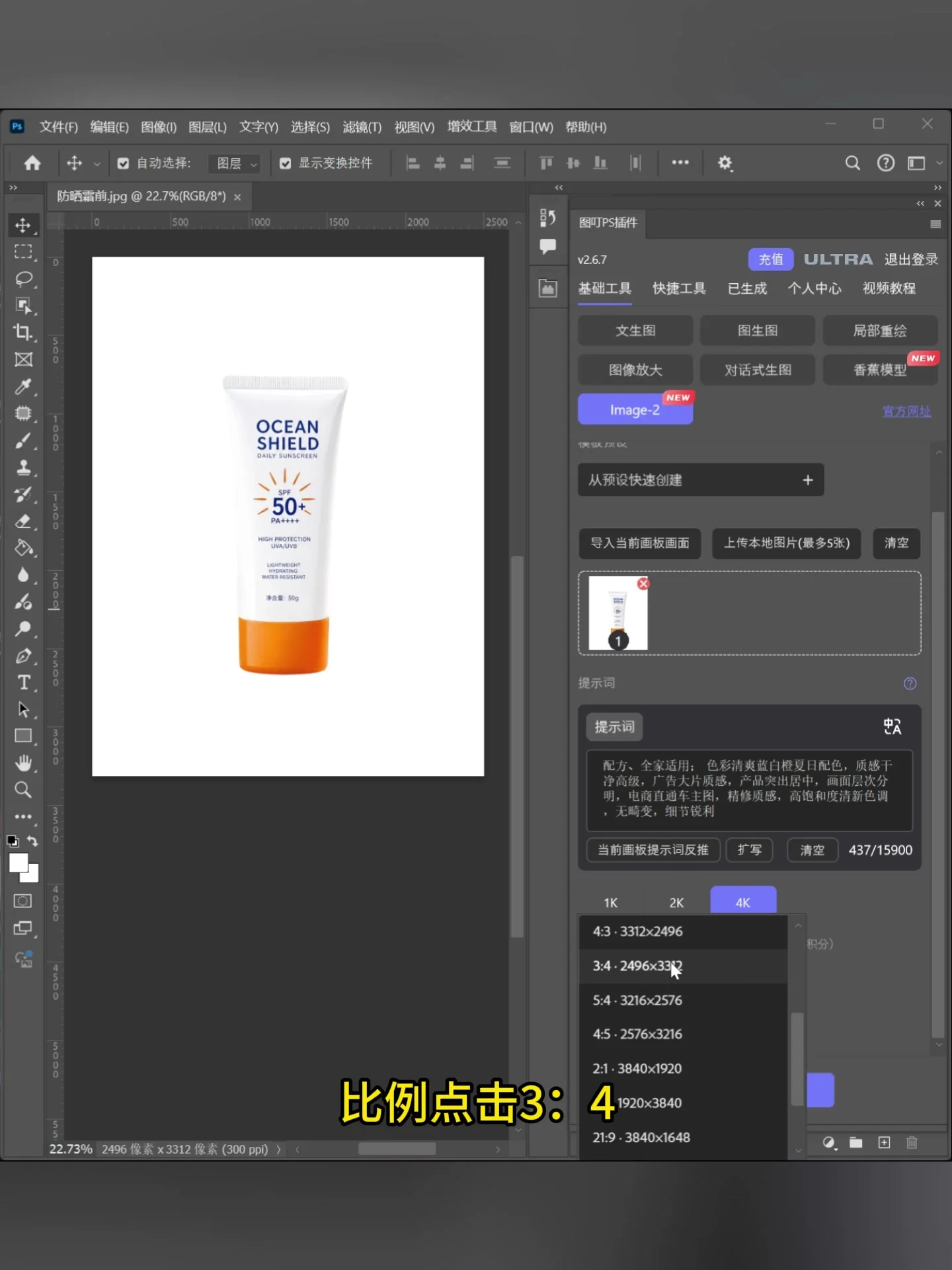952x1270 pixels.
Task: Select the Spot Healing Brush tool
Action: pyautogui.click(x=23, y=413)
